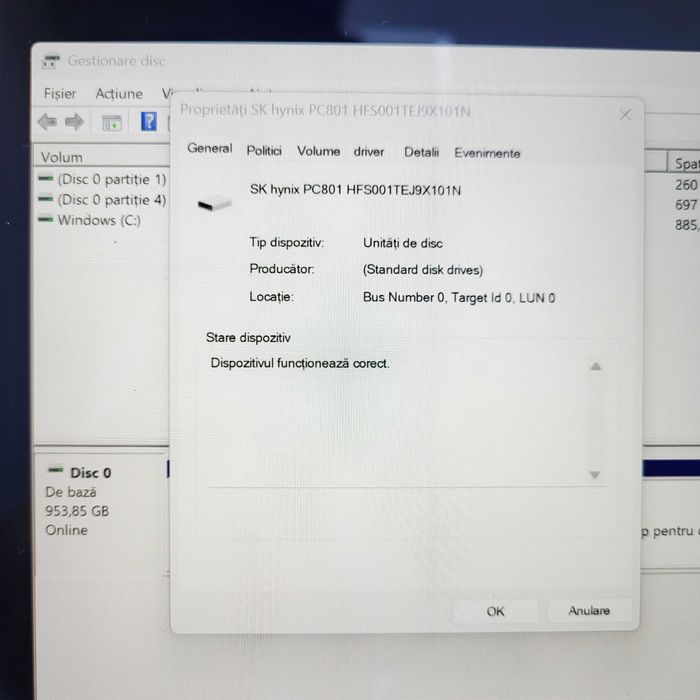Click the forward arrow in Gestionare disc toolbar
Screen dimensions: 700x700
point(74,122)
